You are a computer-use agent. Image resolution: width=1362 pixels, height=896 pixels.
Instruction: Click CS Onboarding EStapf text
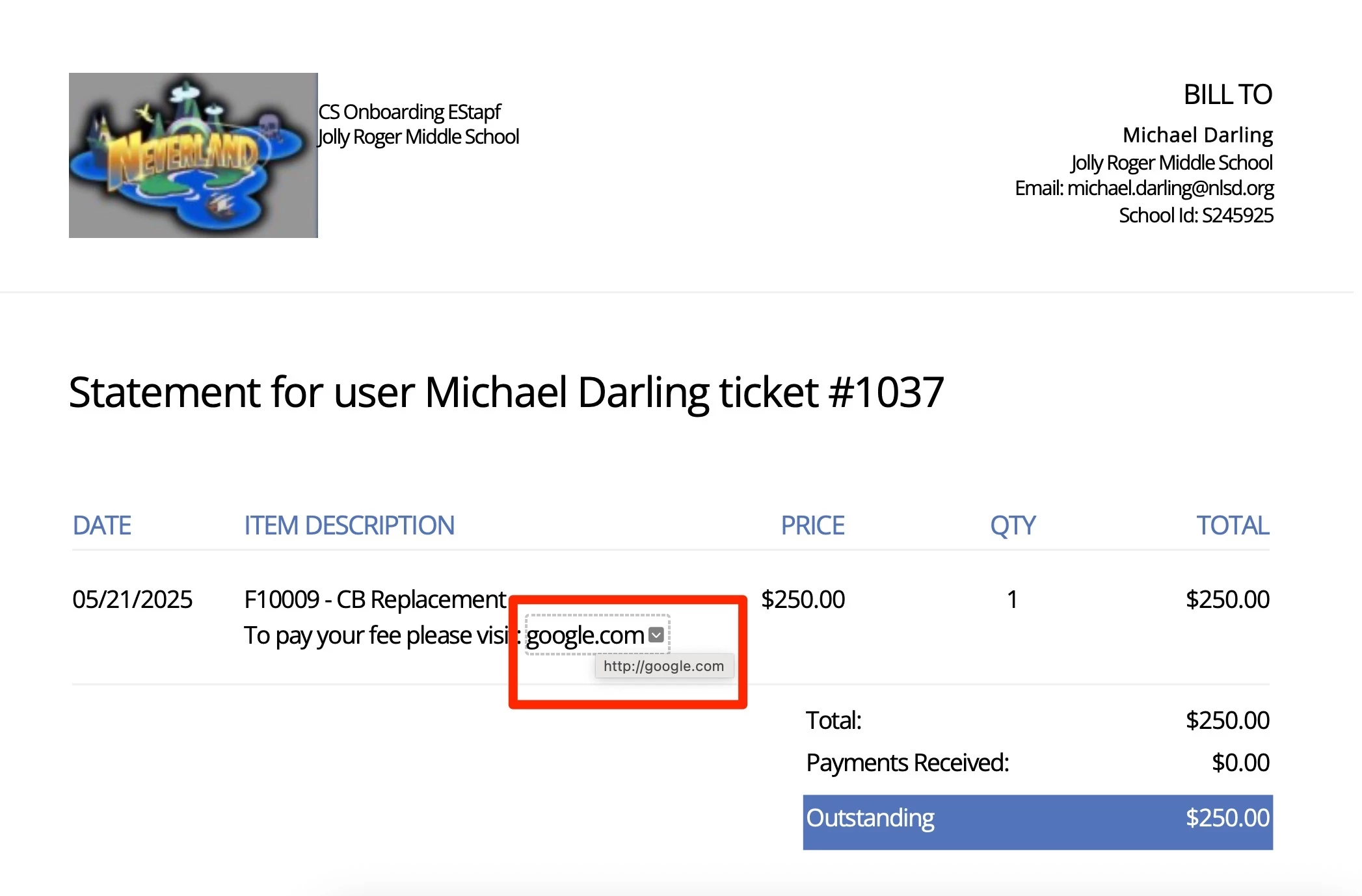[x=409, y=112]
